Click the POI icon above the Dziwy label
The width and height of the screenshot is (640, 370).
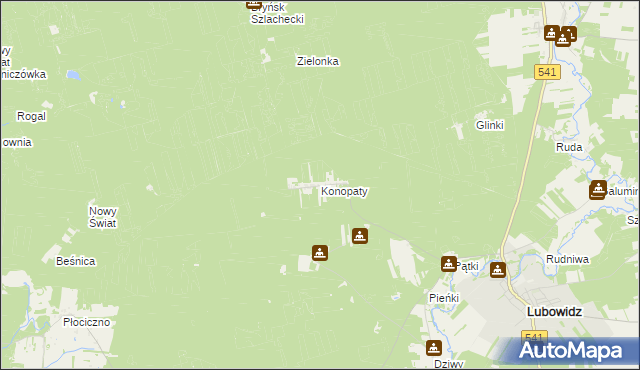(x=434, y=348)
